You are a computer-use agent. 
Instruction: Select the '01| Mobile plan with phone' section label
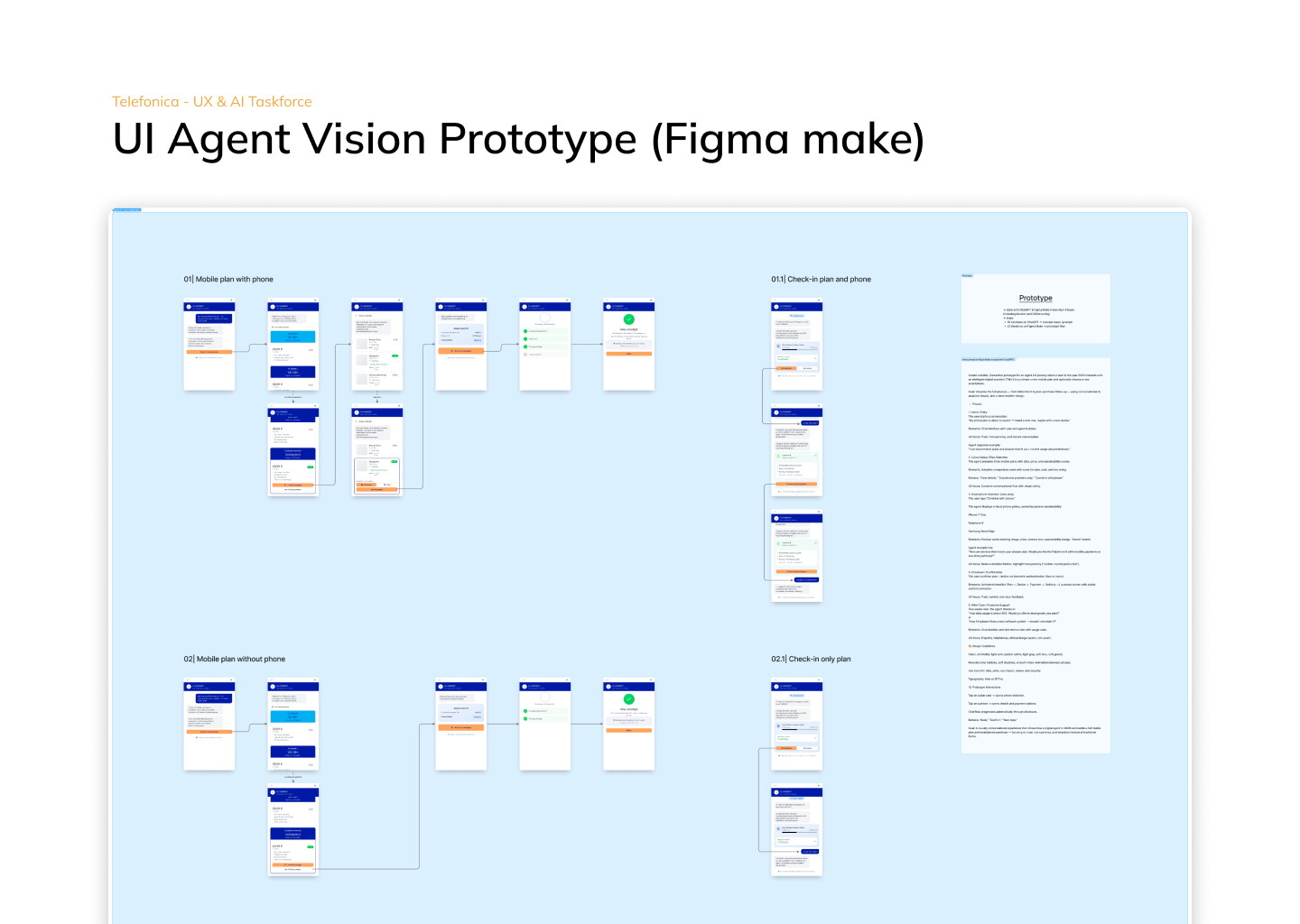point(228,280)
